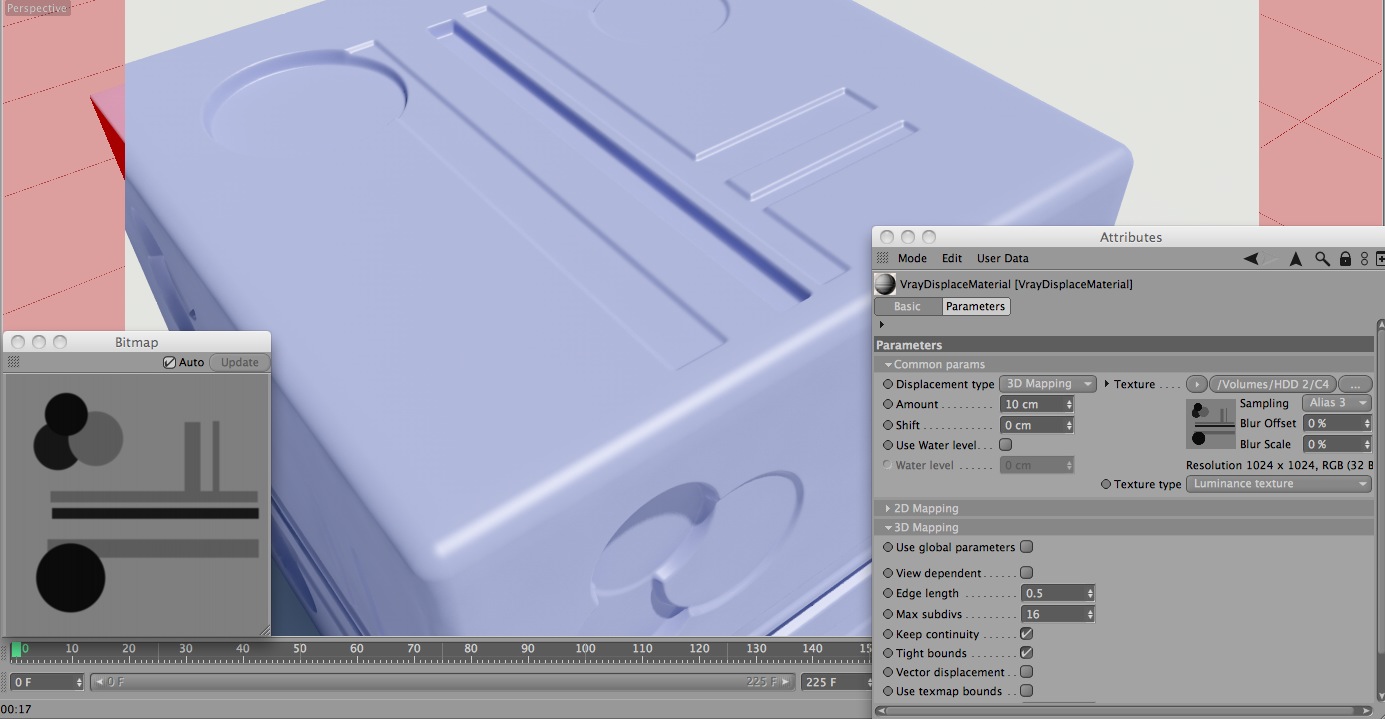The width and height of the screenshot is (1385, 719).
Task: Open a new Attributes panel with plus icon
Action: (1380, 259)
